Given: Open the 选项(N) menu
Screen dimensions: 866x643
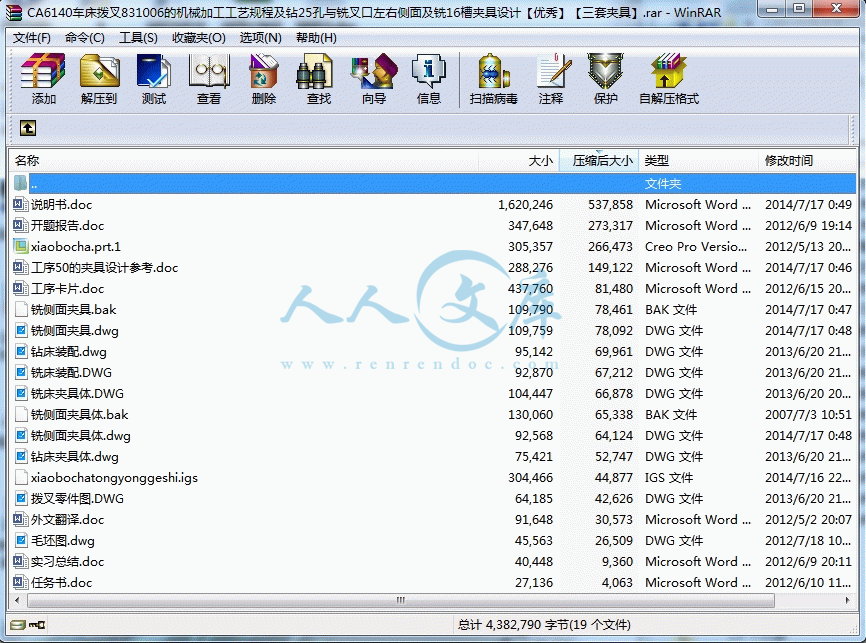Looking at the screenshot, I should point(261,38).
